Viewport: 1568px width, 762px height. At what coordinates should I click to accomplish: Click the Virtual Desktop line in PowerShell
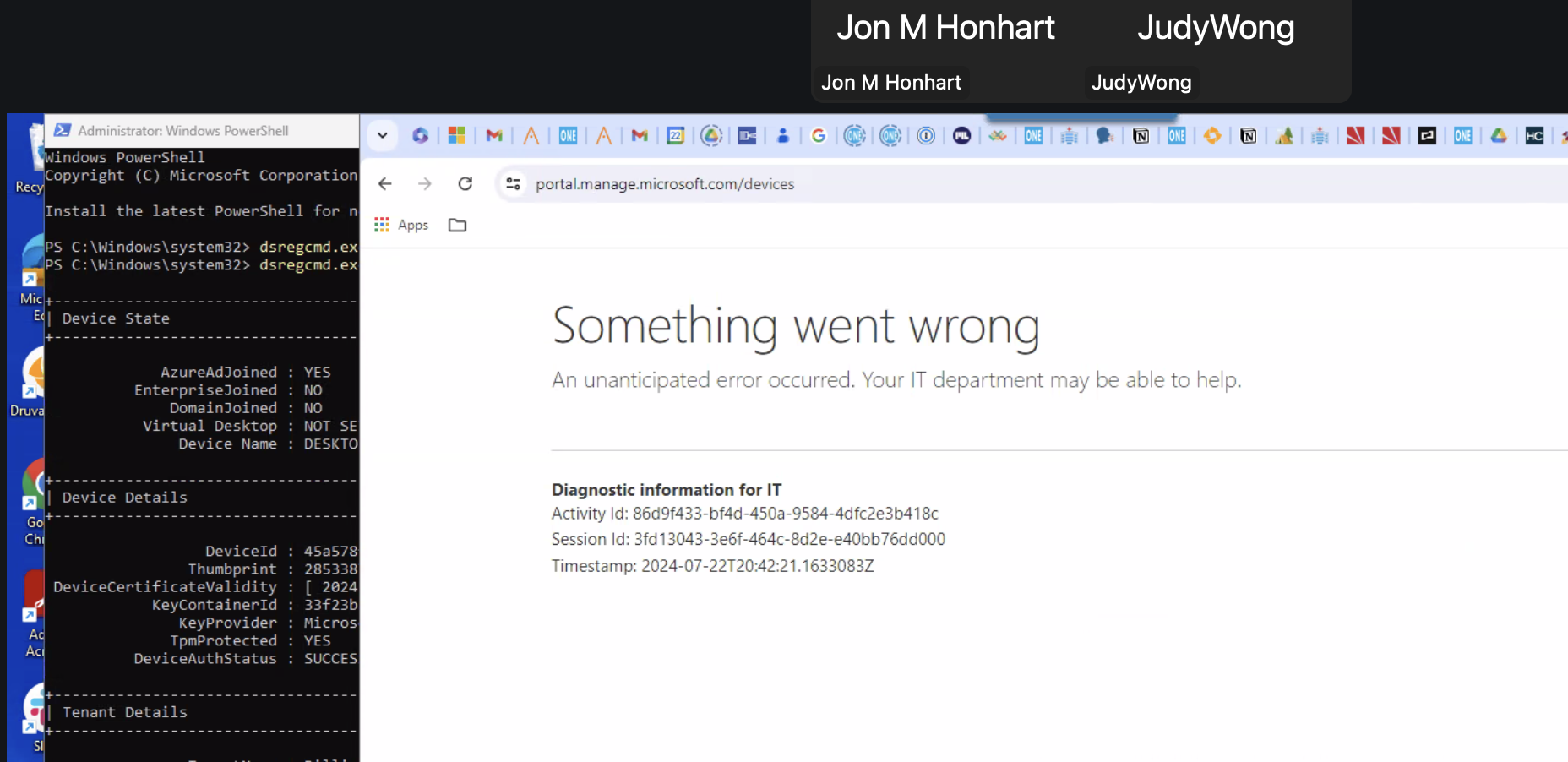(x=250, y=426)
